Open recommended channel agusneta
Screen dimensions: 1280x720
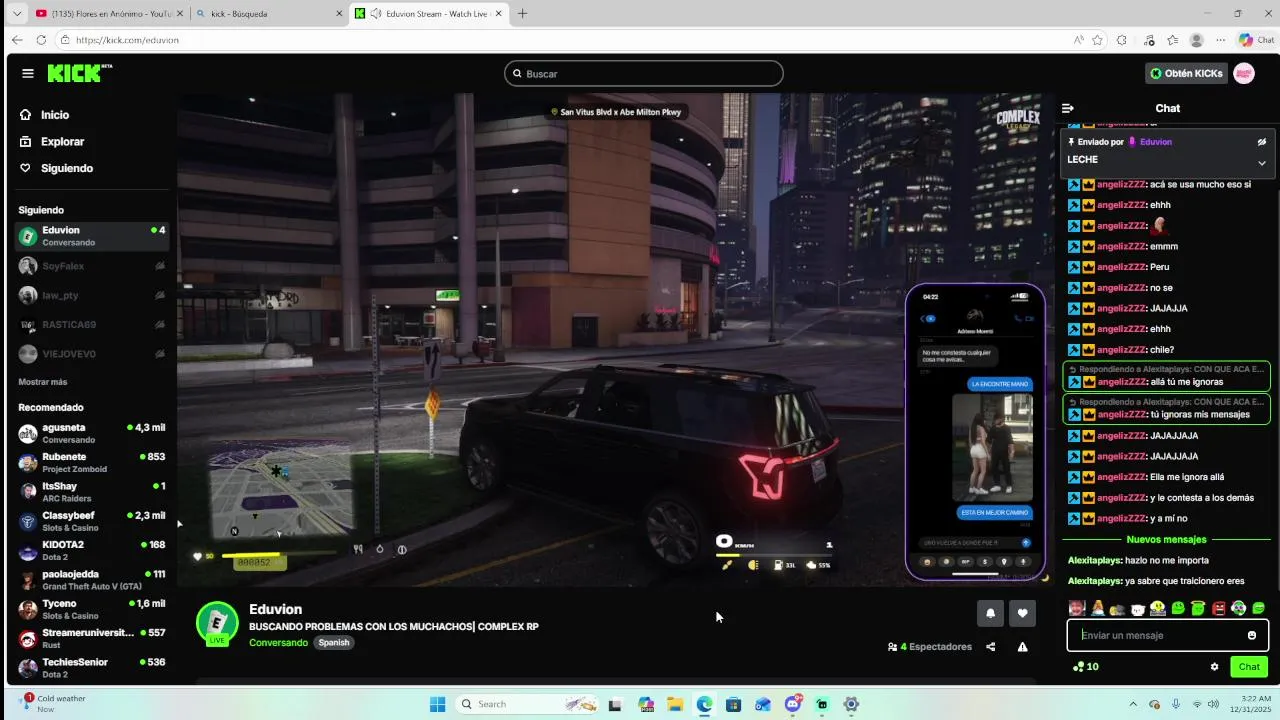[x=91, y=433]
